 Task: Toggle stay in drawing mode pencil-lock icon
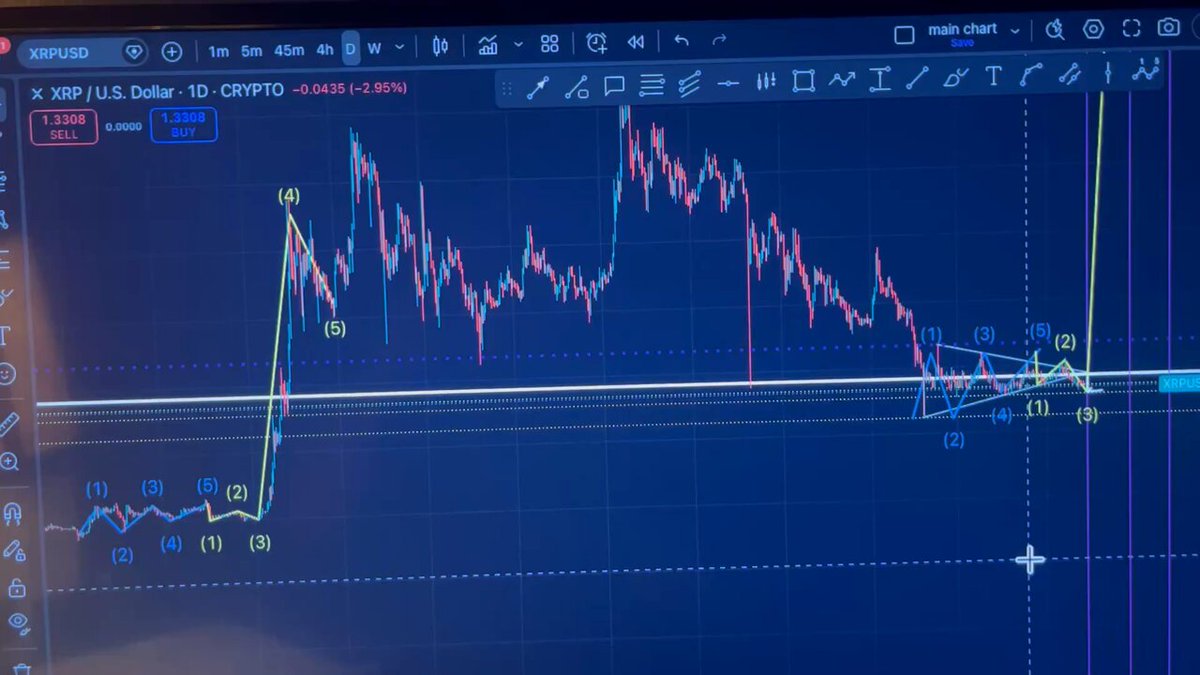click(12, 551)
